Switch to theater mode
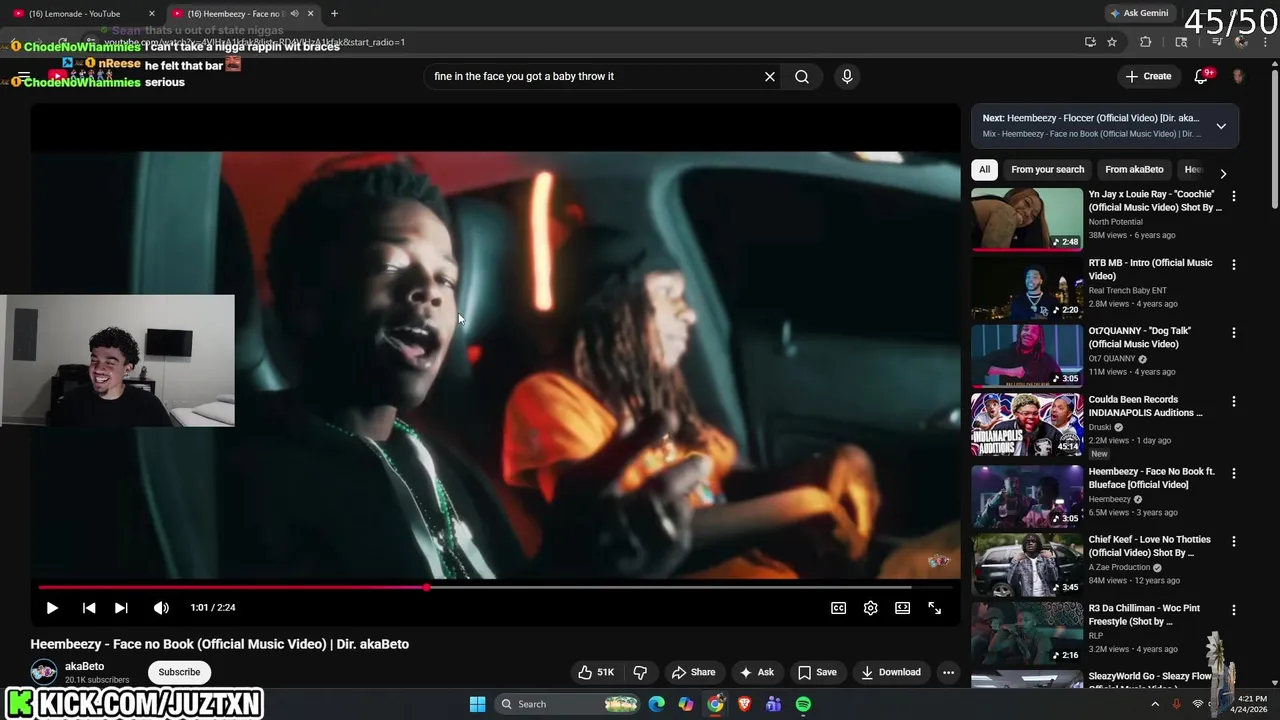 point(903,608)
